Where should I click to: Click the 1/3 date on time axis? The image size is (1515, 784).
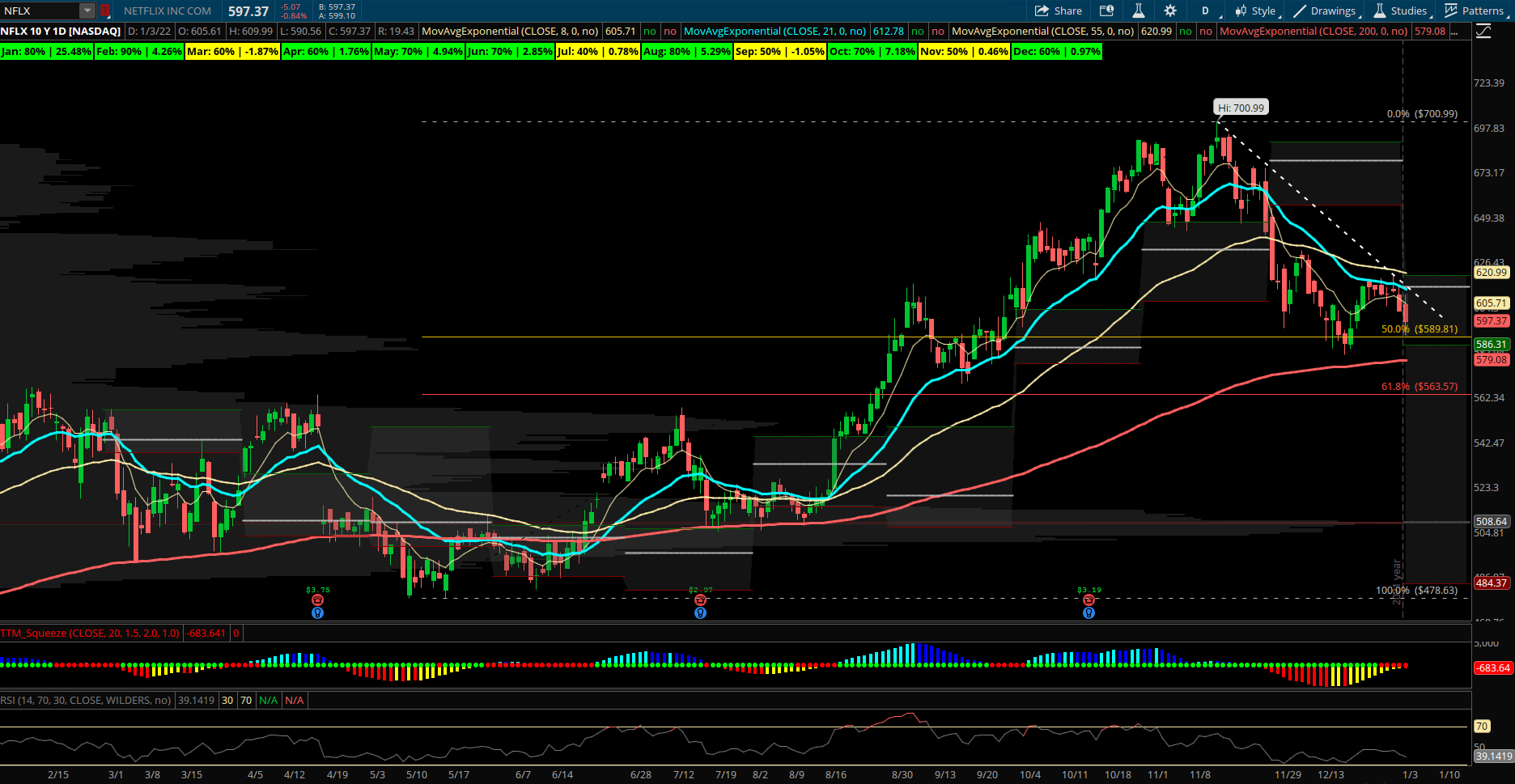(1410, 775)
